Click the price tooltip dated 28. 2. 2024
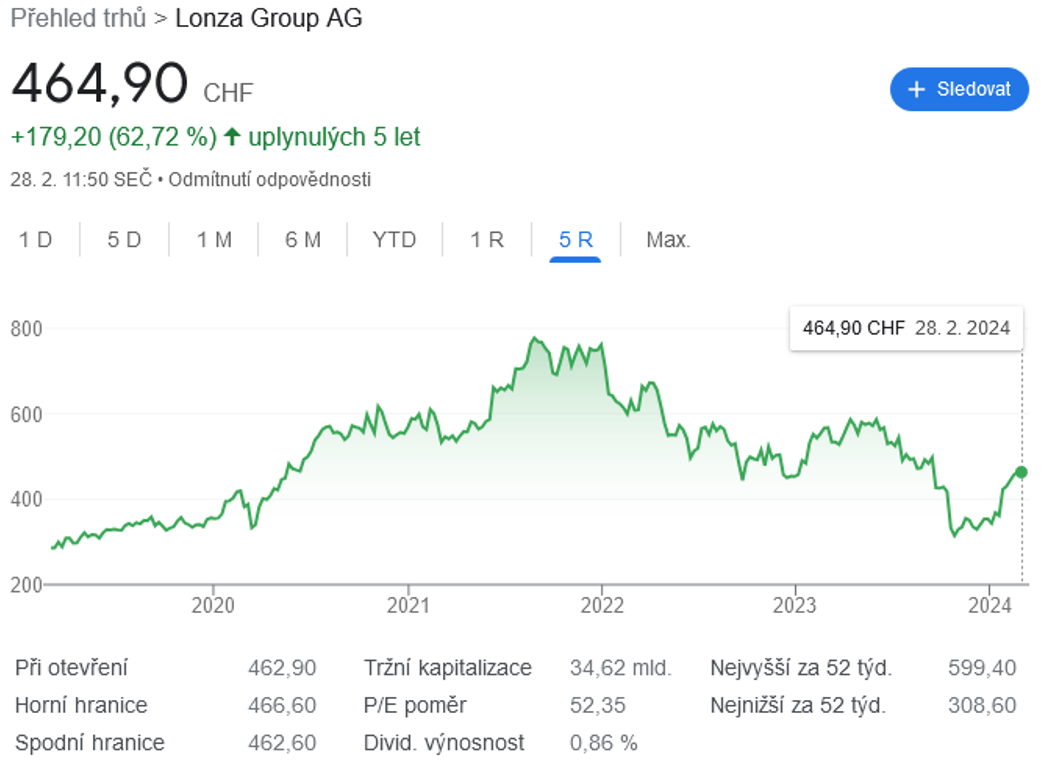This screenshot has height=762, width=1056. 906,329
